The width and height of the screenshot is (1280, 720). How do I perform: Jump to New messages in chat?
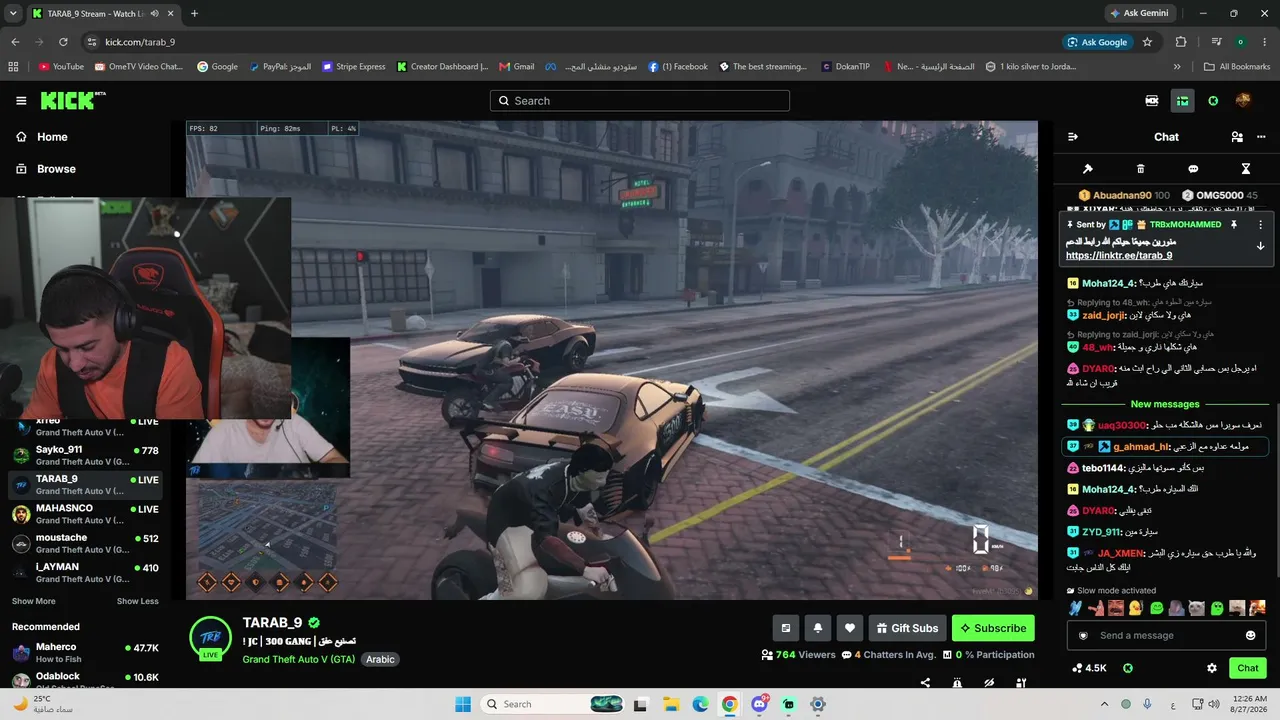click(x=1165, y=404)
